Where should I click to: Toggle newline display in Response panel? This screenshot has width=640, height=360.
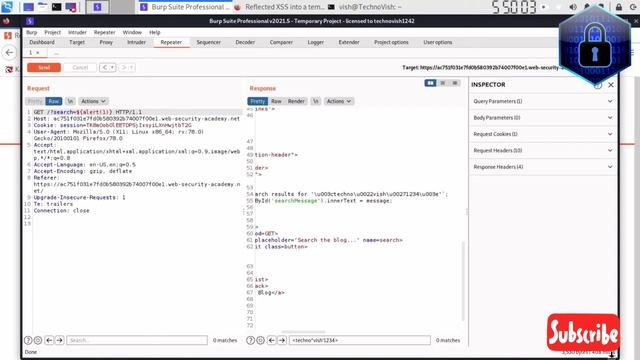(316, 101)
